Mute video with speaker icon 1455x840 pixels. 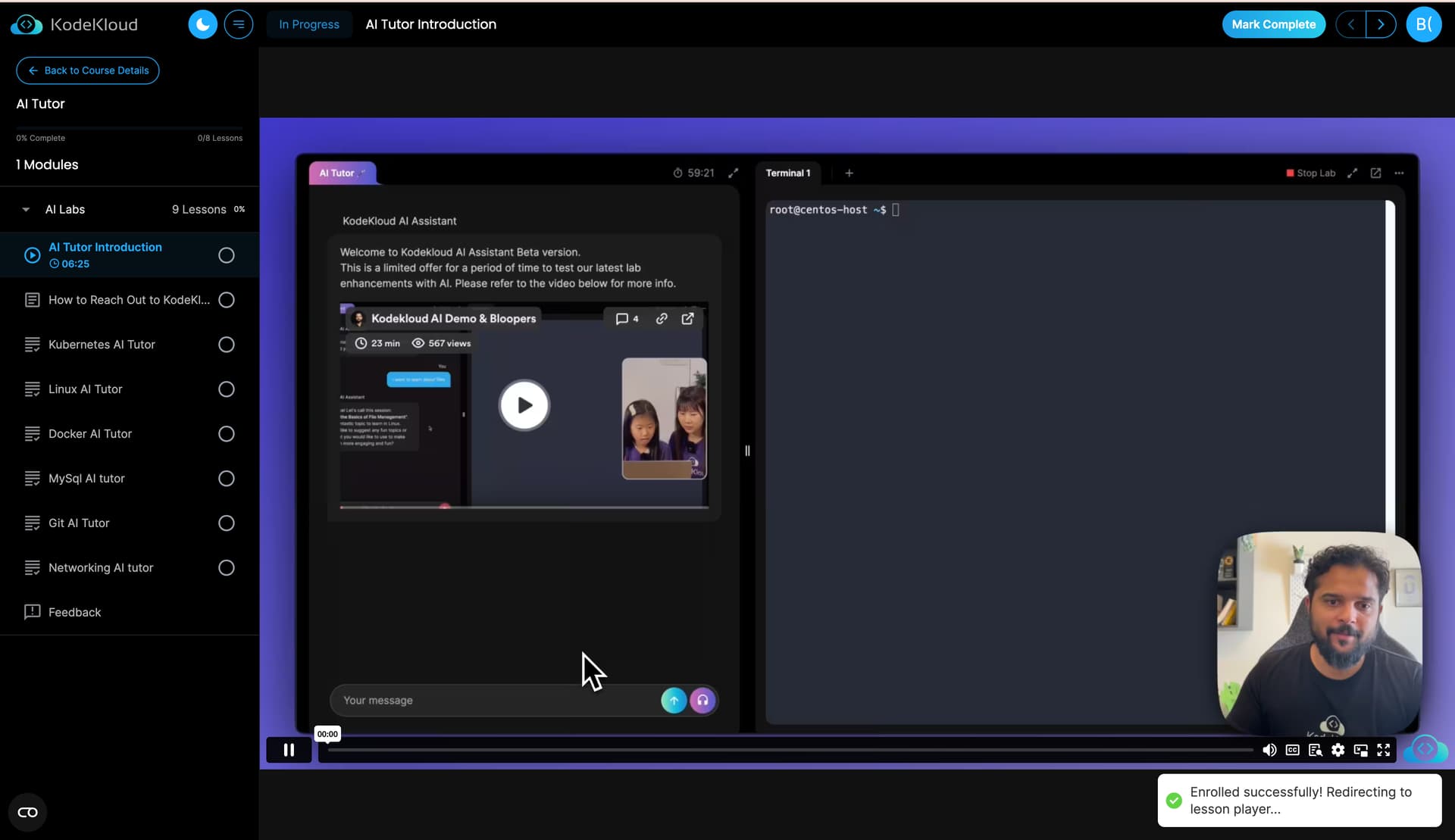point(1269,750)
